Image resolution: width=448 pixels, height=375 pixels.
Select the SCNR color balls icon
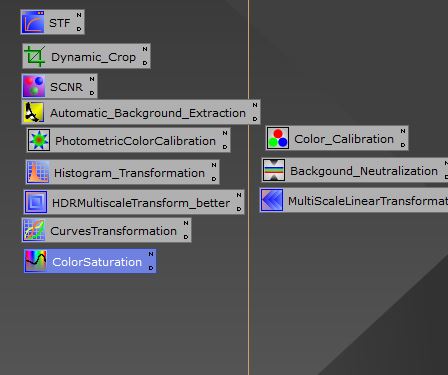coord(34,86)
